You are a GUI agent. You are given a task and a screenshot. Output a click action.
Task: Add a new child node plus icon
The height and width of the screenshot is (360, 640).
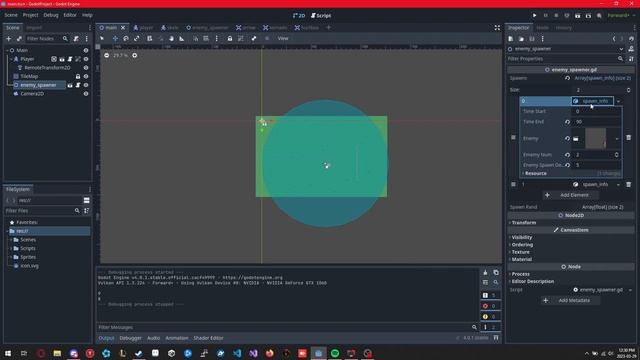(9, 38)
